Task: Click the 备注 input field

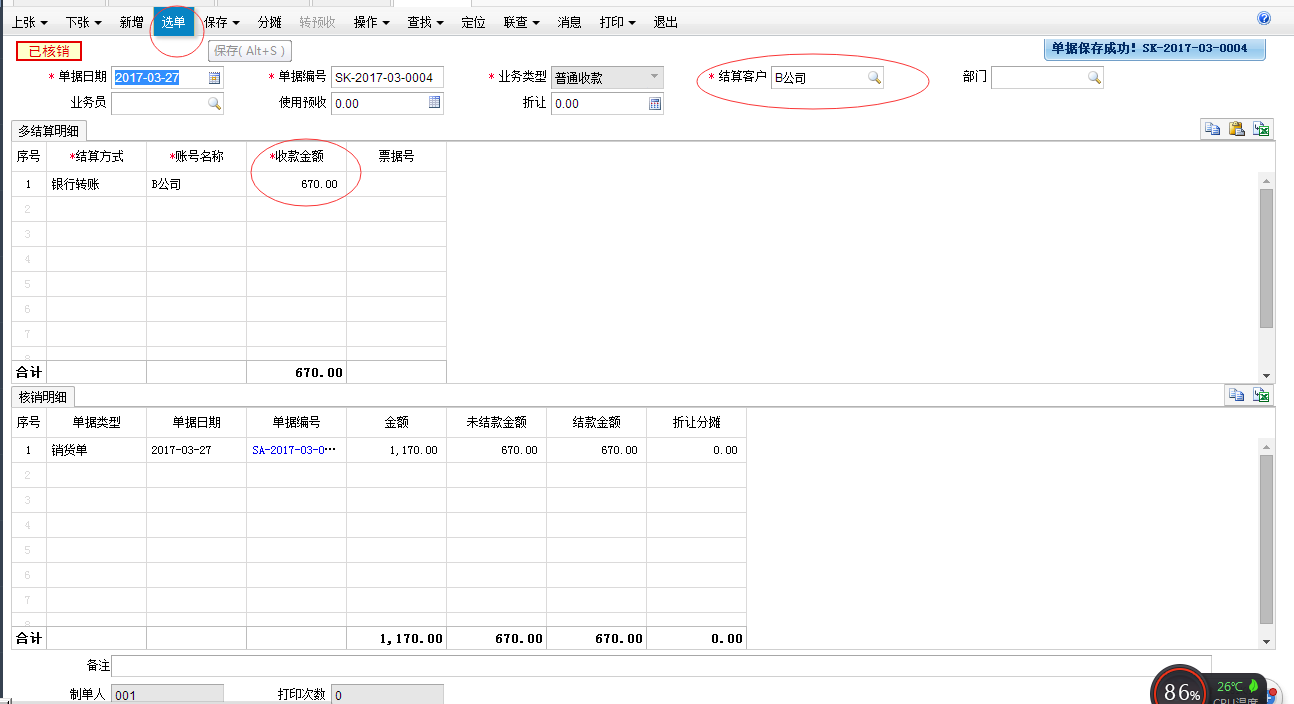Action: pyautogui.click(x=660, y=666)
